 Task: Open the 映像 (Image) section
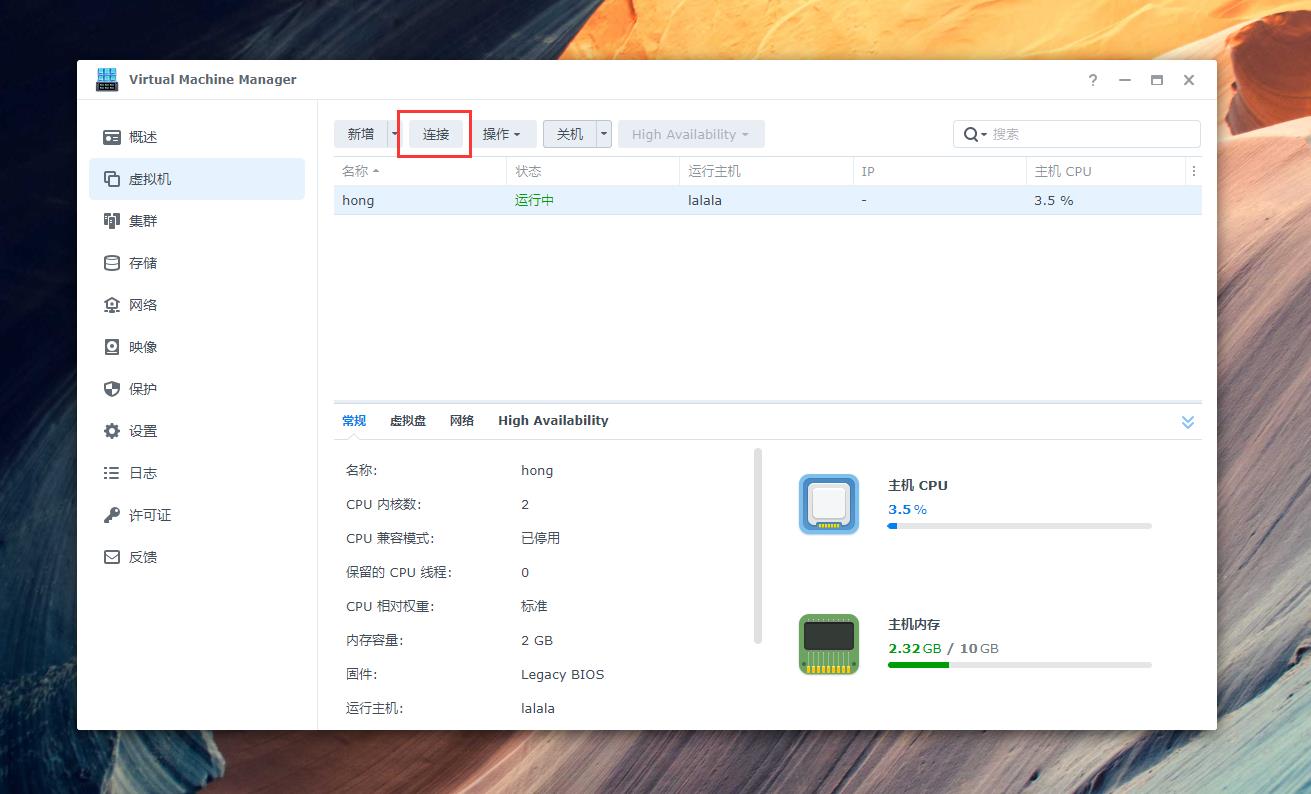(x=143, y=346)
